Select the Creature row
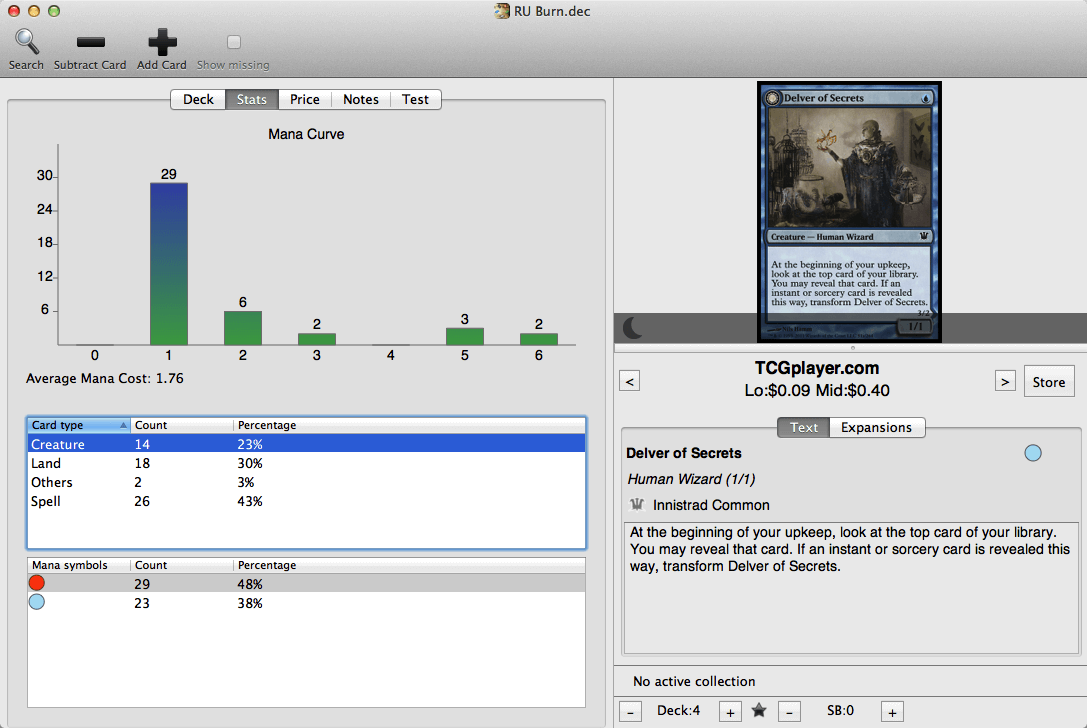Image resolution: width=1087 pixels, height=728 pixels. click(306, 444)
